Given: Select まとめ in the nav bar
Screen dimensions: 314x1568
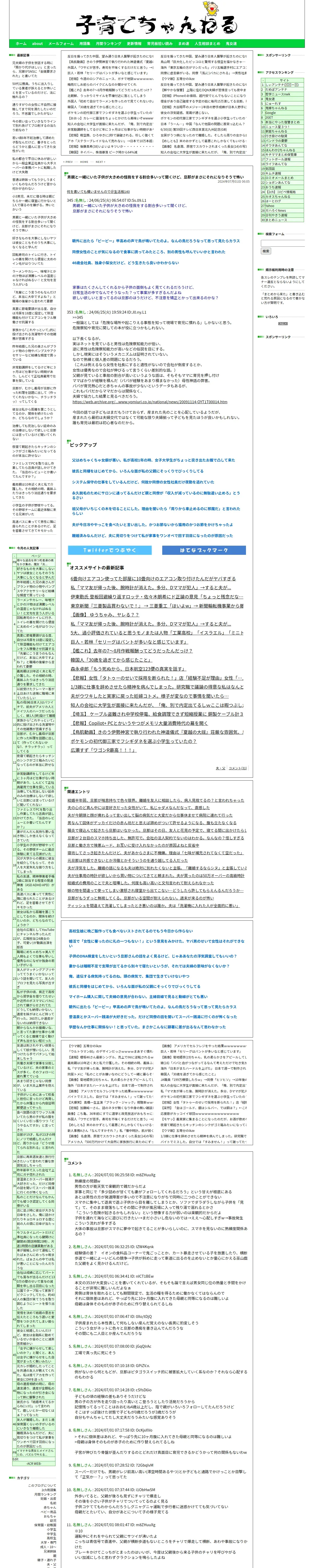Looking at the screenshot, I should coord(183,44).
